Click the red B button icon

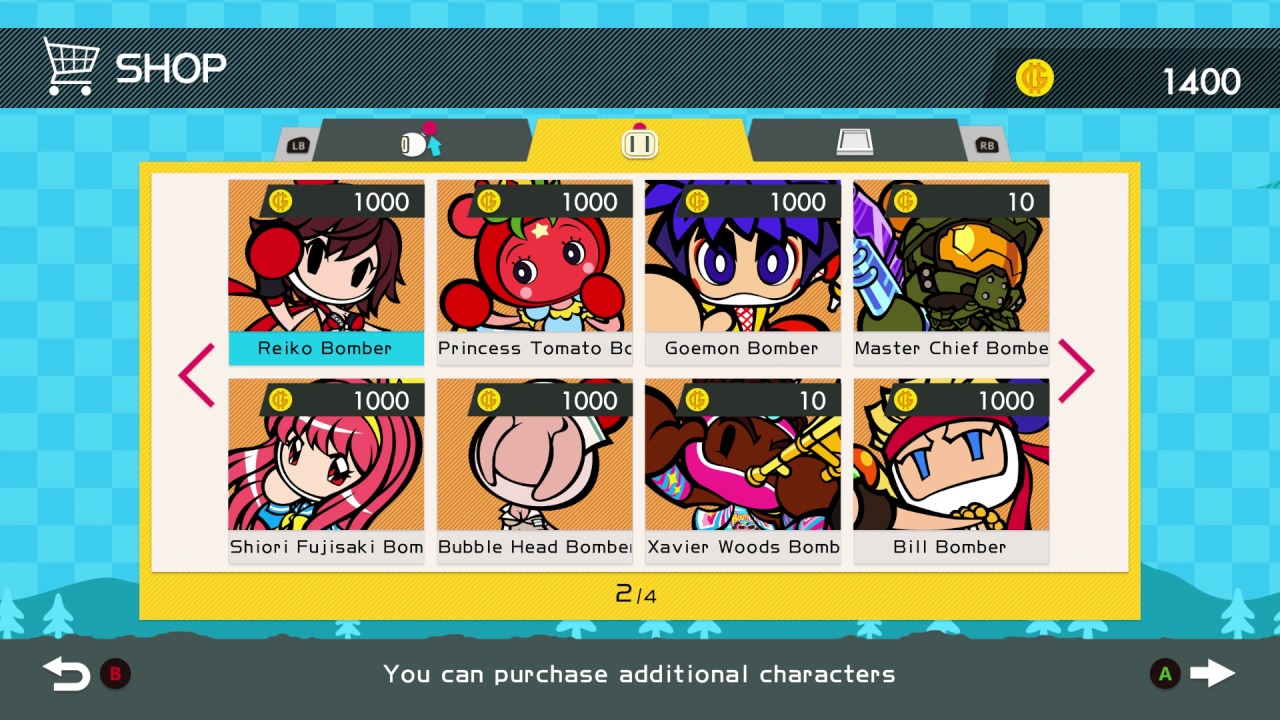pos(115,674)
